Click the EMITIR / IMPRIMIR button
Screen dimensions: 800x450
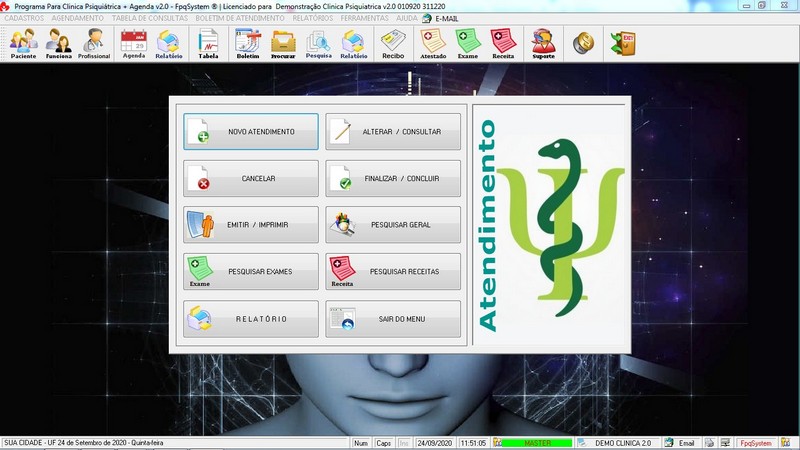tap(251, 224)
